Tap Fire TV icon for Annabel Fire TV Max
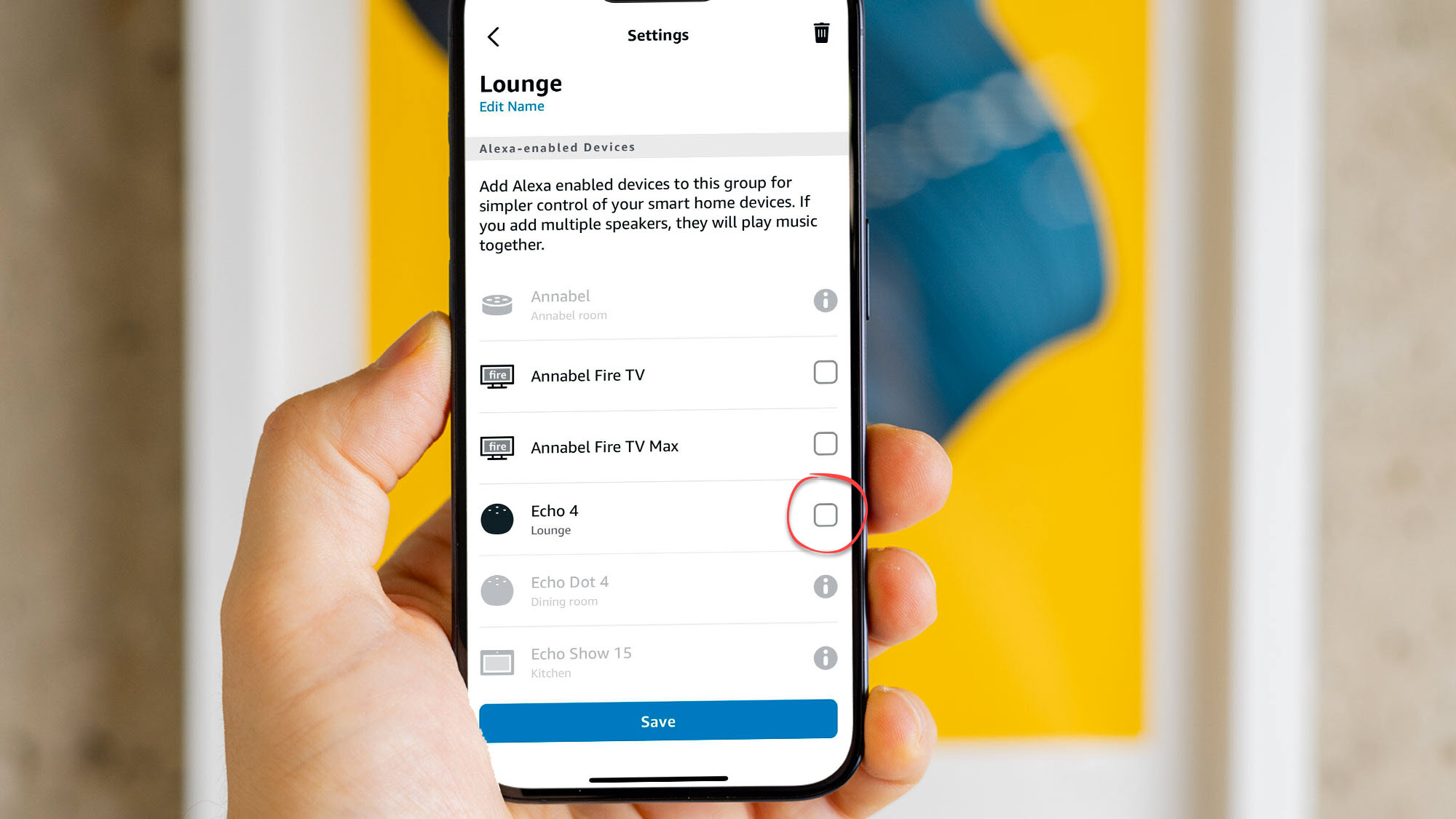1456x819 pixels. tap(496, 447)
